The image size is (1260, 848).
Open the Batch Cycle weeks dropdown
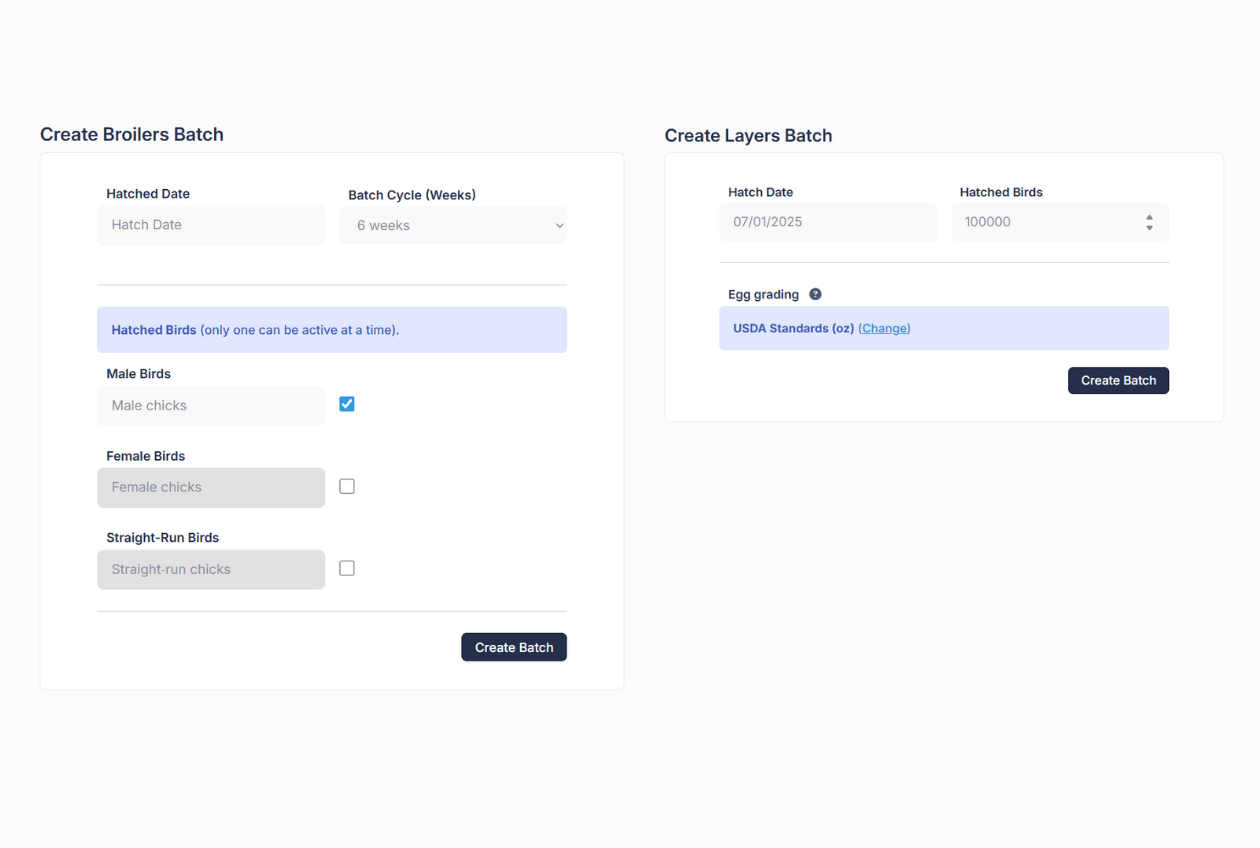coord(453,225)
